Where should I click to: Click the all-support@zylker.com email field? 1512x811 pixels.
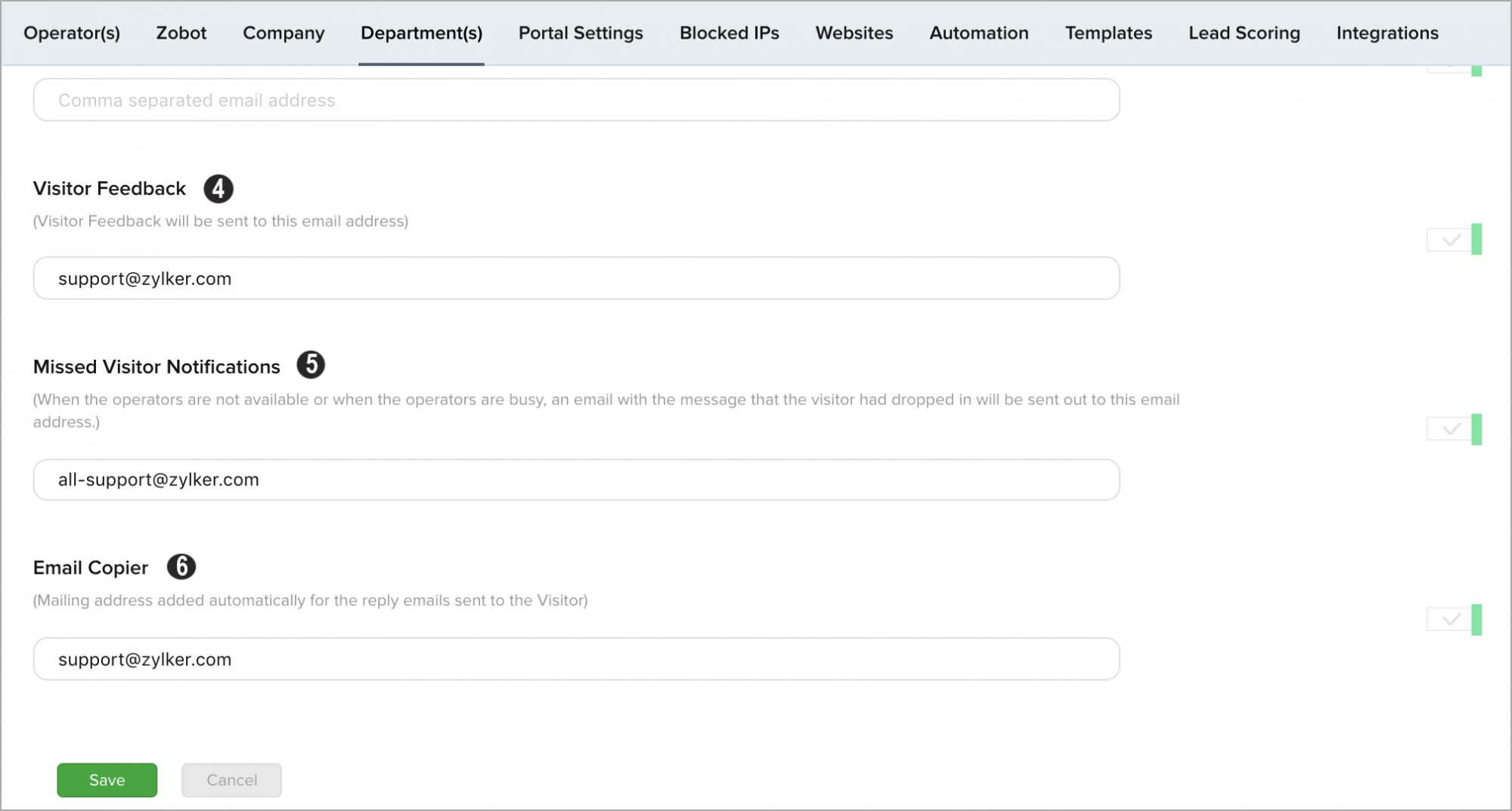point(576,480)
